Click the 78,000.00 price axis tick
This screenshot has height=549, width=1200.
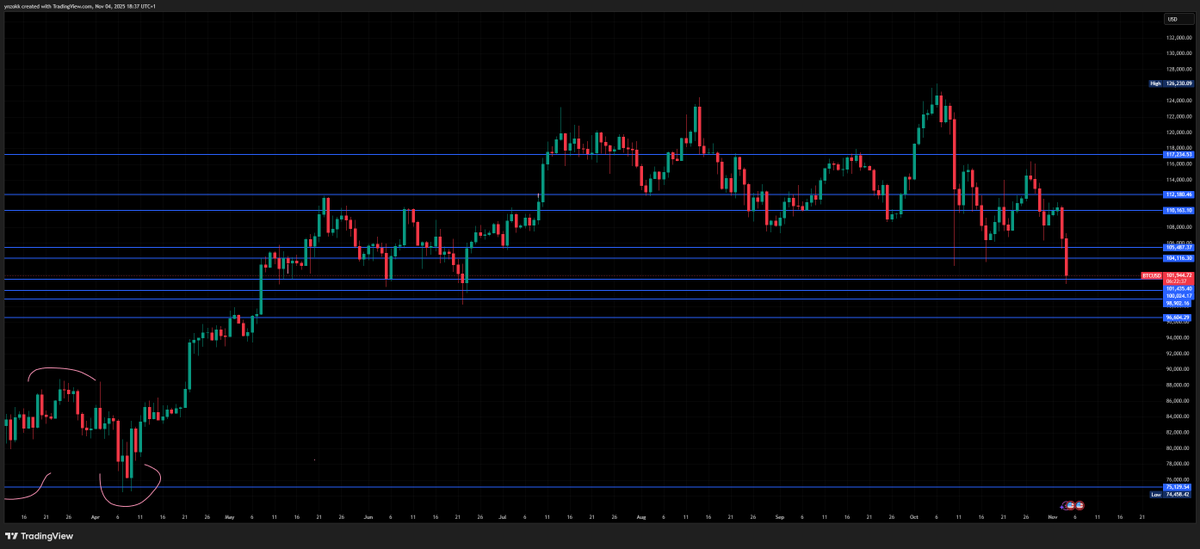pos(1179,464)
